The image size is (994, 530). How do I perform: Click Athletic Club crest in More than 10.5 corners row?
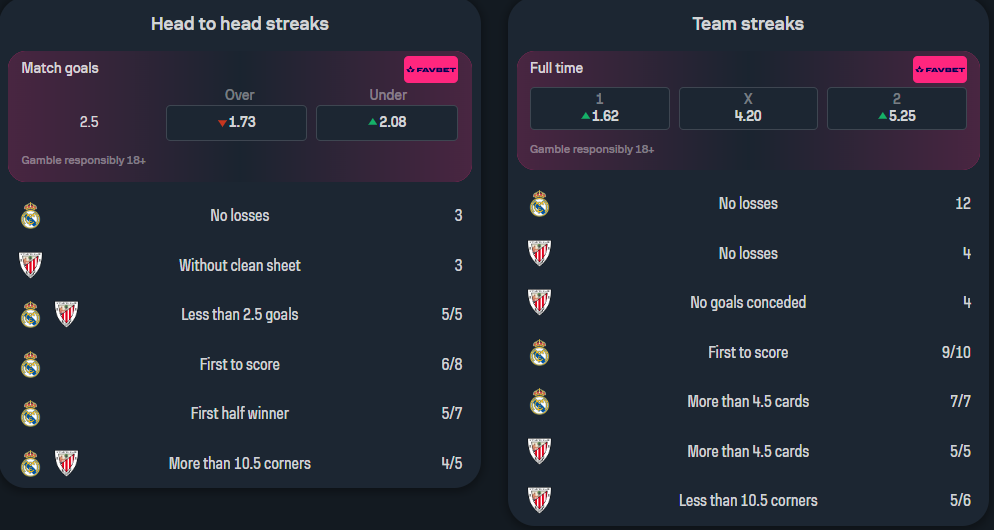[x=66, y=463]
